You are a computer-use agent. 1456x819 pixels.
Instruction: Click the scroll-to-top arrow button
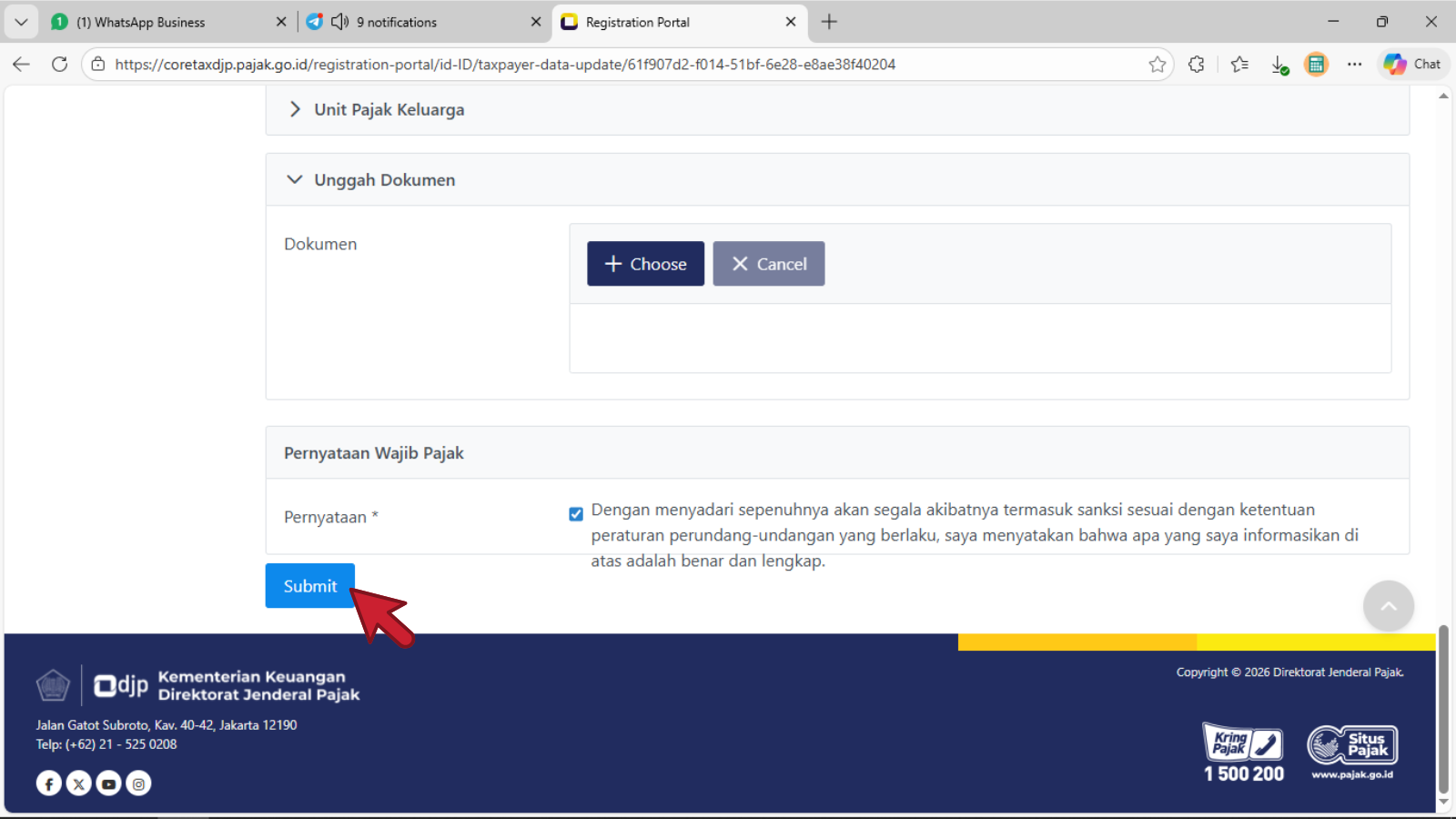[1388, 606]
